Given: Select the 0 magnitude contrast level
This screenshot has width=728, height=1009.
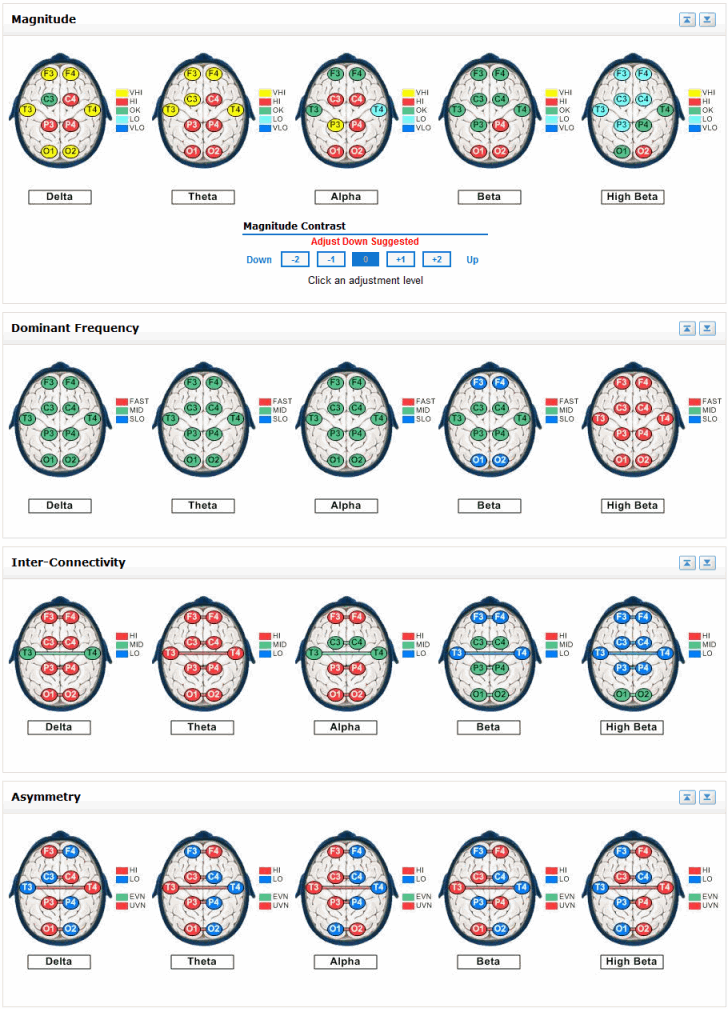Looking at the screenshot, I should click(365, 260).
